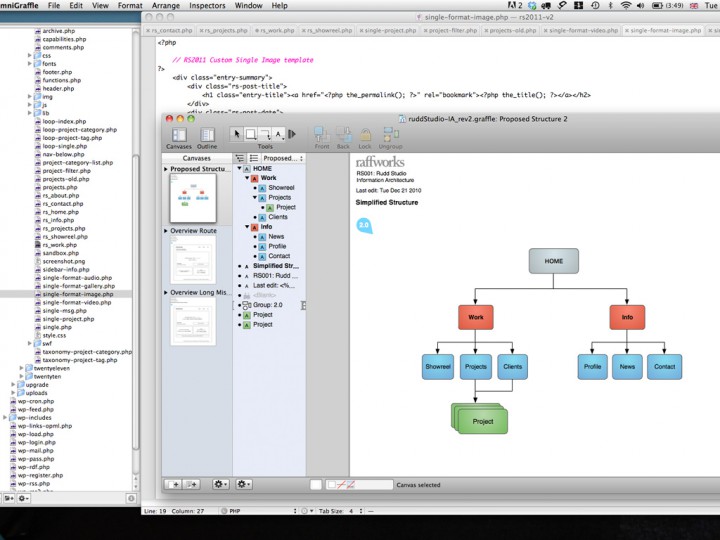Expand the css folder in project drawer
The width and height of the screenshot is (720, 540).
30,56
